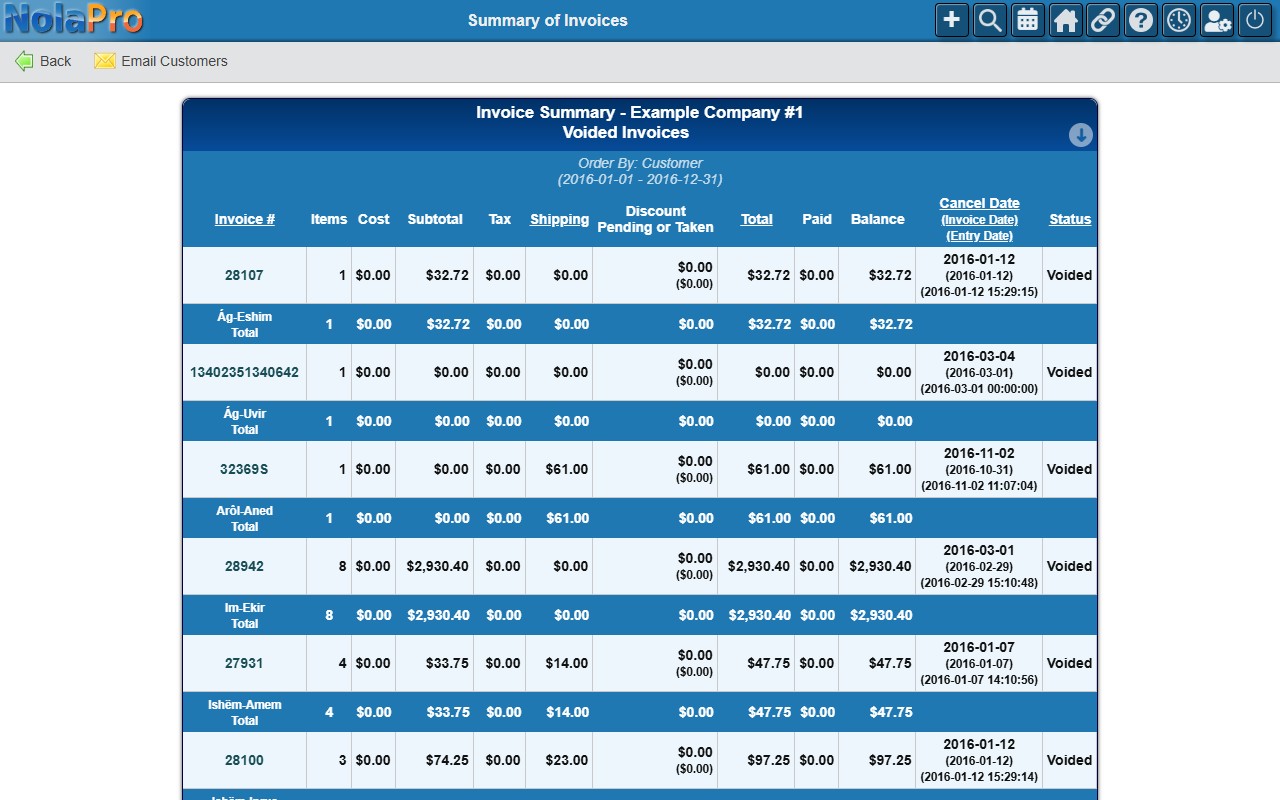Screen dimensions: 1280x800
Task: Sort by Shipping column header
Action: (559, 219)
